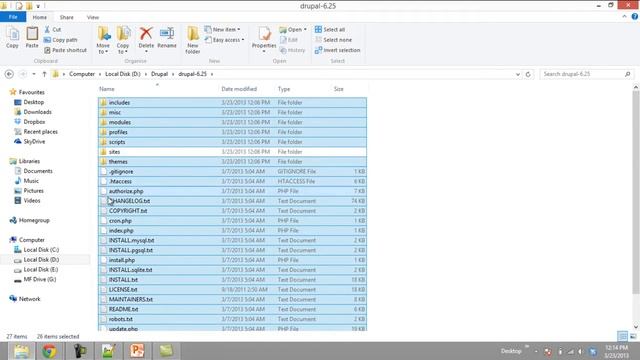Click Desktop toolbar in the taskbar
640x360 pixels.
click(511, 351)
